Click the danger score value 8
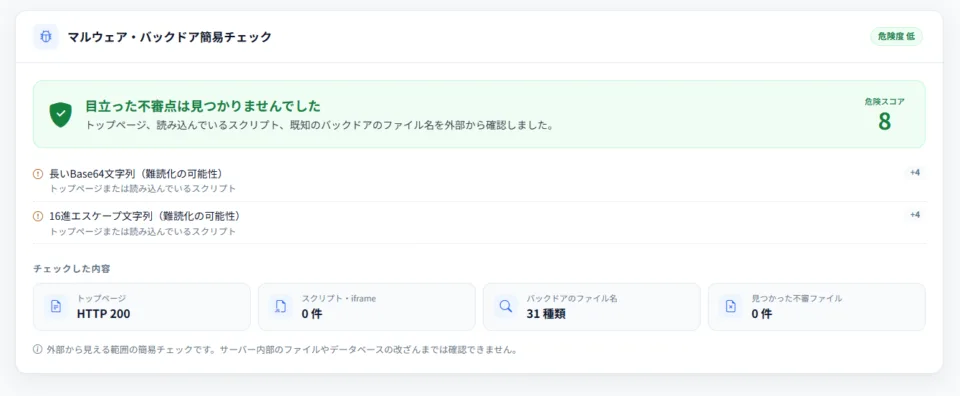Image resolution: width=960 pixels, height=396 pixels. point(885,122)
